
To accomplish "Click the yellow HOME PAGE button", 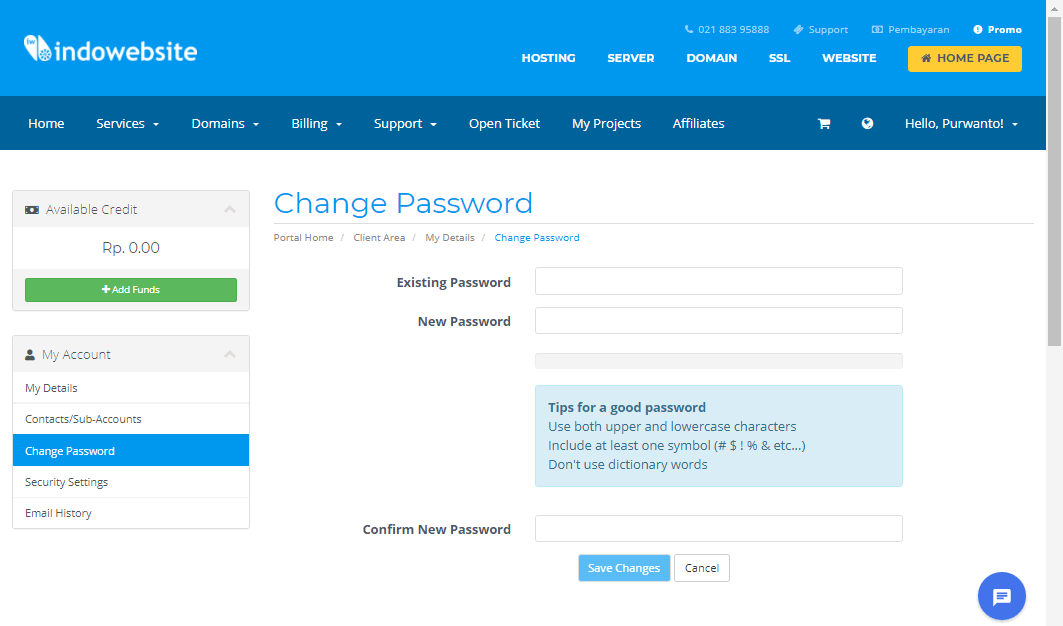I will (964, 59).
